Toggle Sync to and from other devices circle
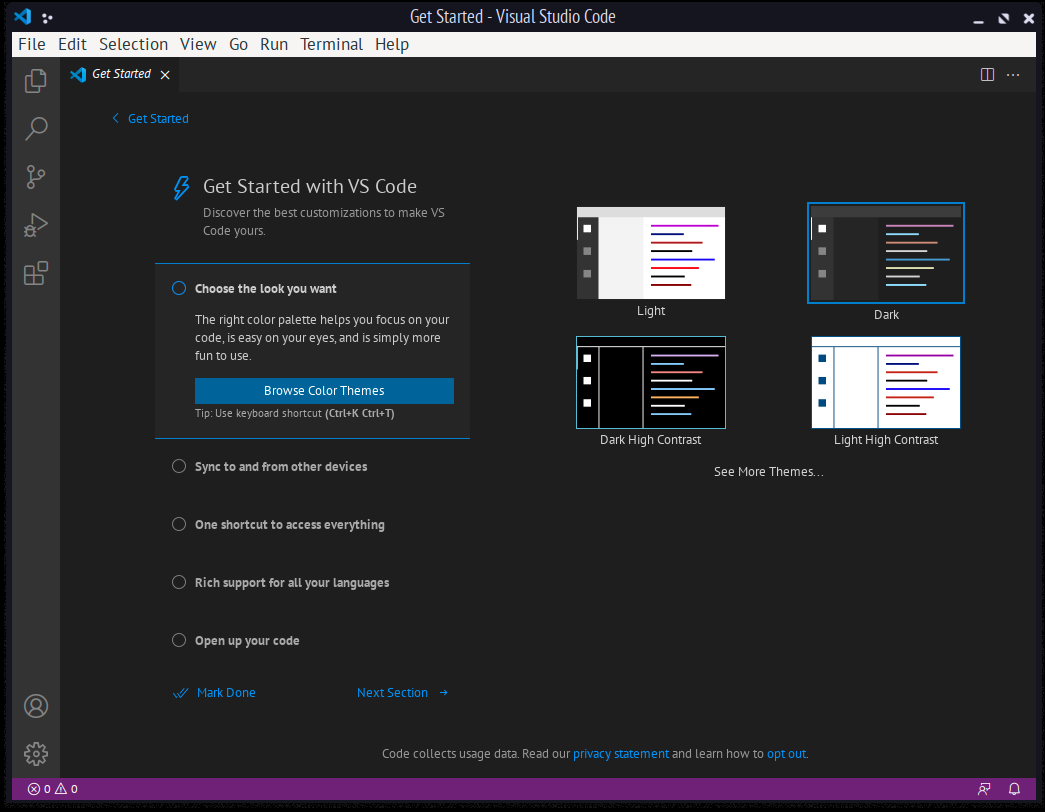This screenshot has width=1045, height=812. tap(179, 466)
